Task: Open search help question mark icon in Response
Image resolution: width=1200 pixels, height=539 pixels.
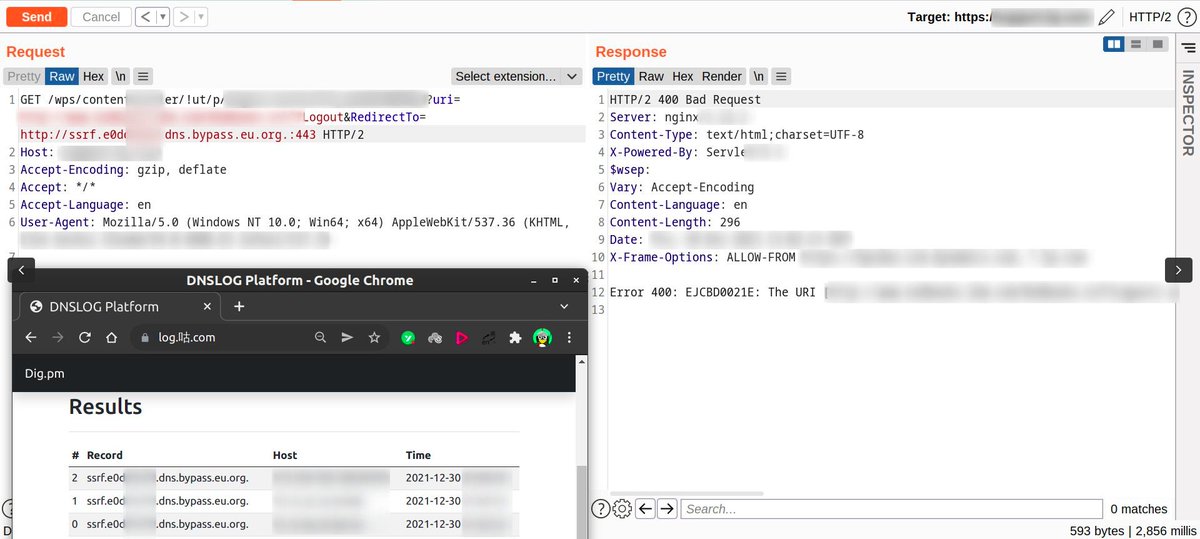Action: pos(600,509)
